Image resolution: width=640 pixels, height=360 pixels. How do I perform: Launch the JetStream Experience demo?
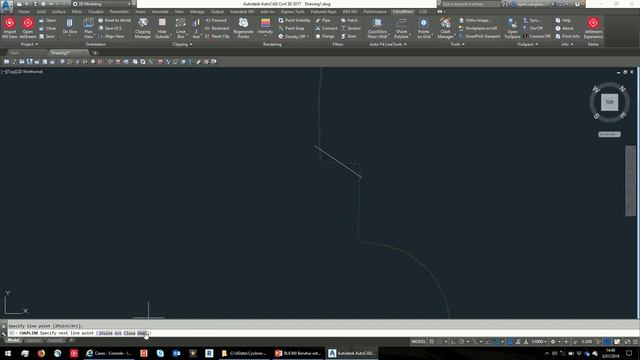[593, 28]
